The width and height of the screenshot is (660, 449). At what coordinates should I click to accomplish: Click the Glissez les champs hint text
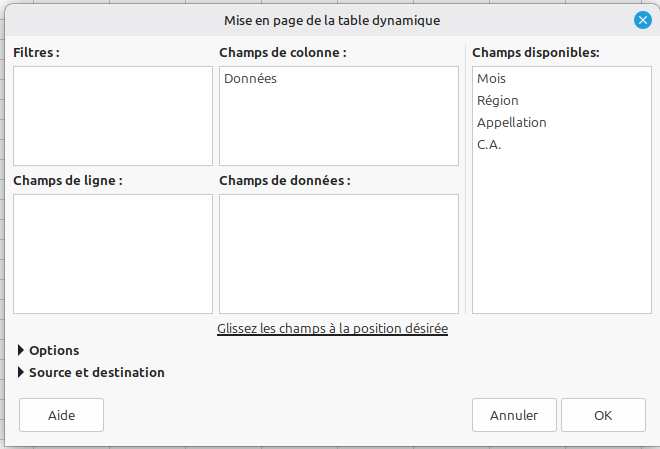point(333,328)
